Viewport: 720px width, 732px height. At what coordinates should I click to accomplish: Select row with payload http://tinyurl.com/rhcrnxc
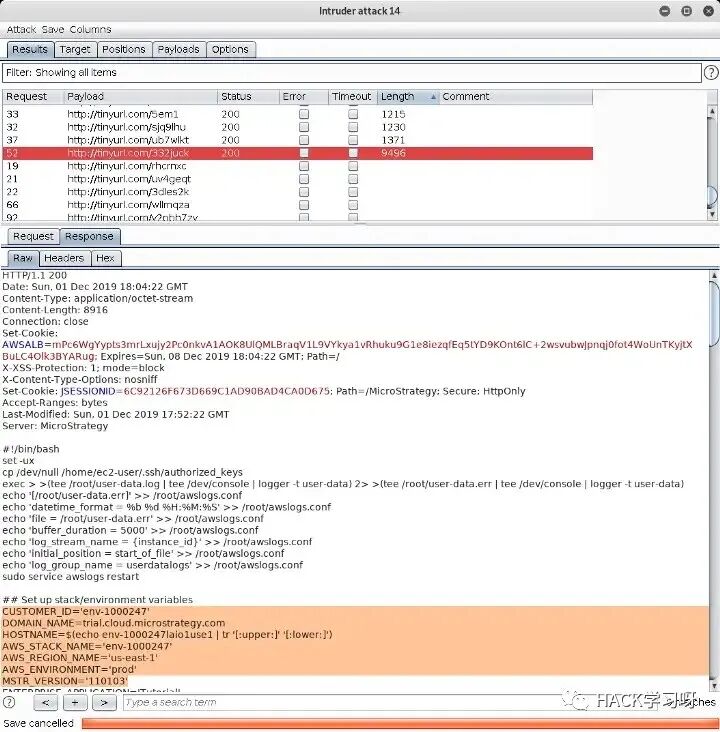(298, 166)
